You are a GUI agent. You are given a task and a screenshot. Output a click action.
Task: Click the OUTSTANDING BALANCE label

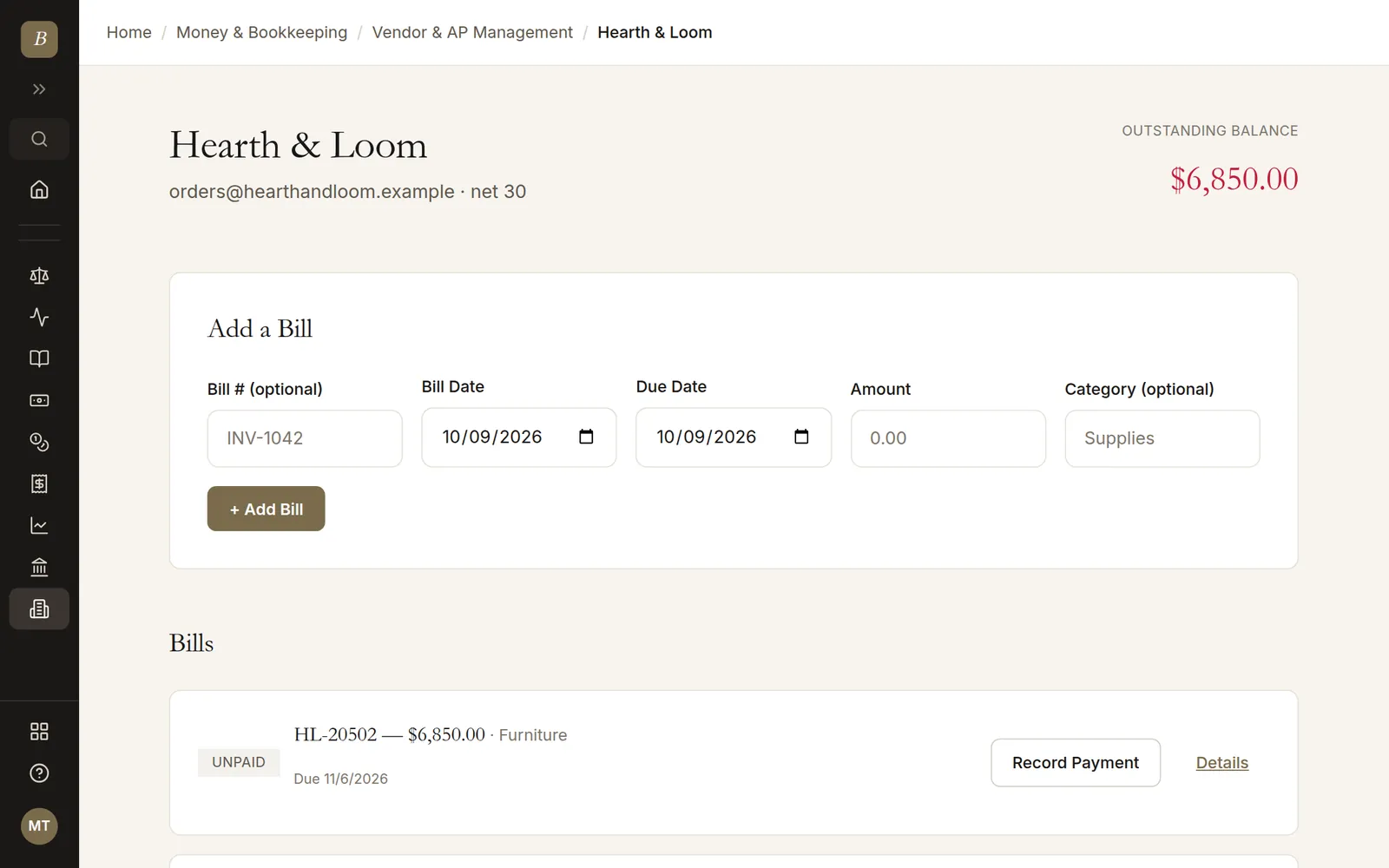[1210, 131]
